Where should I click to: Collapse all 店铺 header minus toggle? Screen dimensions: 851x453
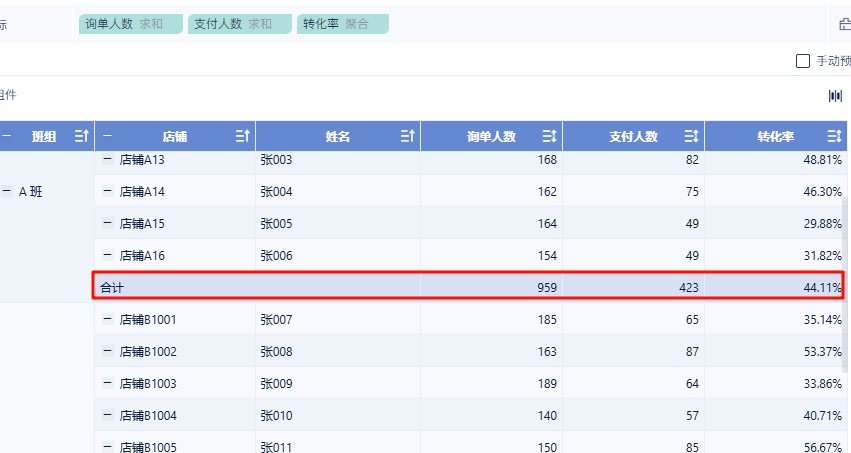point(107,136)
